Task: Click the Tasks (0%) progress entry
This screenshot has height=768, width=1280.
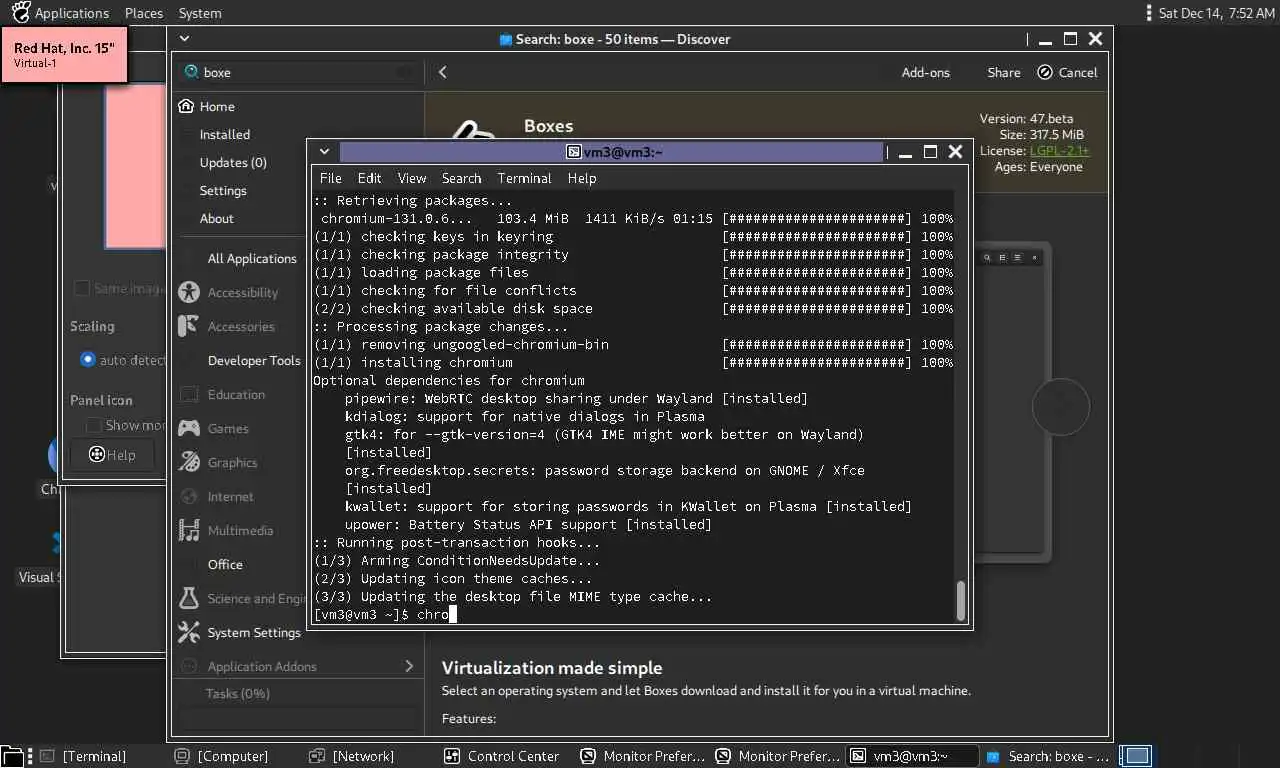Action: click(238, 693)
